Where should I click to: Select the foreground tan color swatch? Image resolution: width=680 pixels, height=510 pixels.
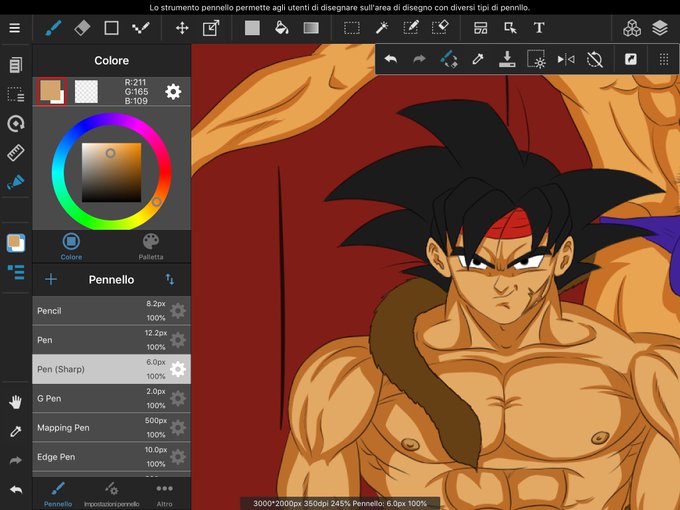[x=52, y=92]
